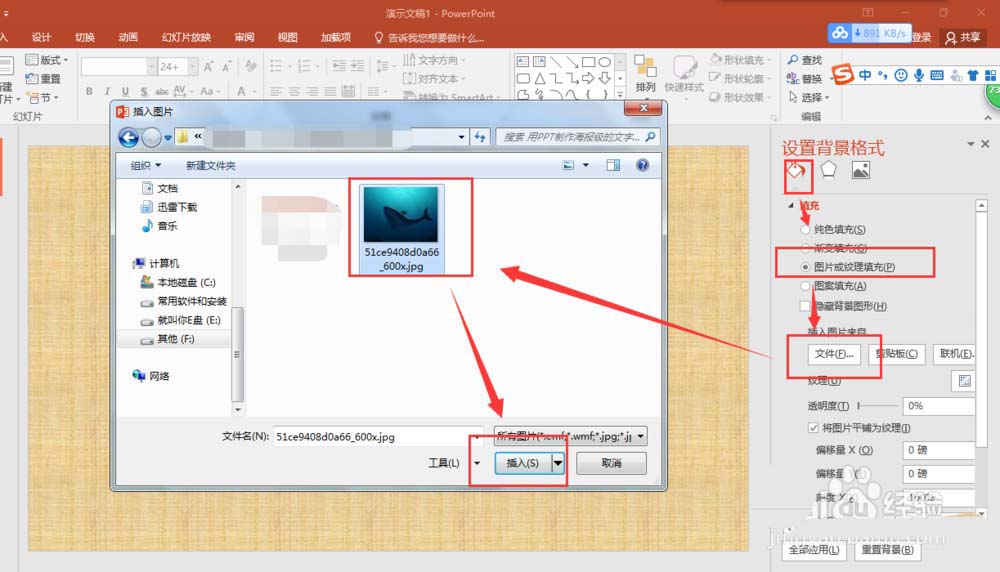
Task: Open the view mode dropdown arrow in the dialog
Action: [x=585, y=165]
